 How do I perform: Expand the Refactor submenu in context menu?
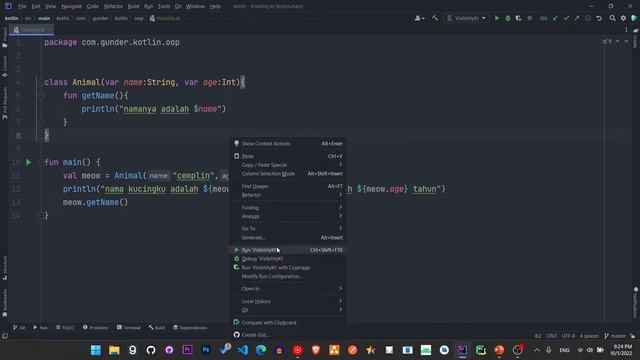(288, 195)
